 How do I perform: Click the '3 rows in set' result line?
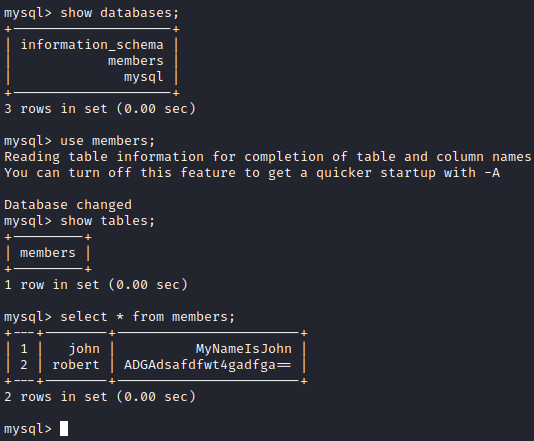tap(100, 109)
